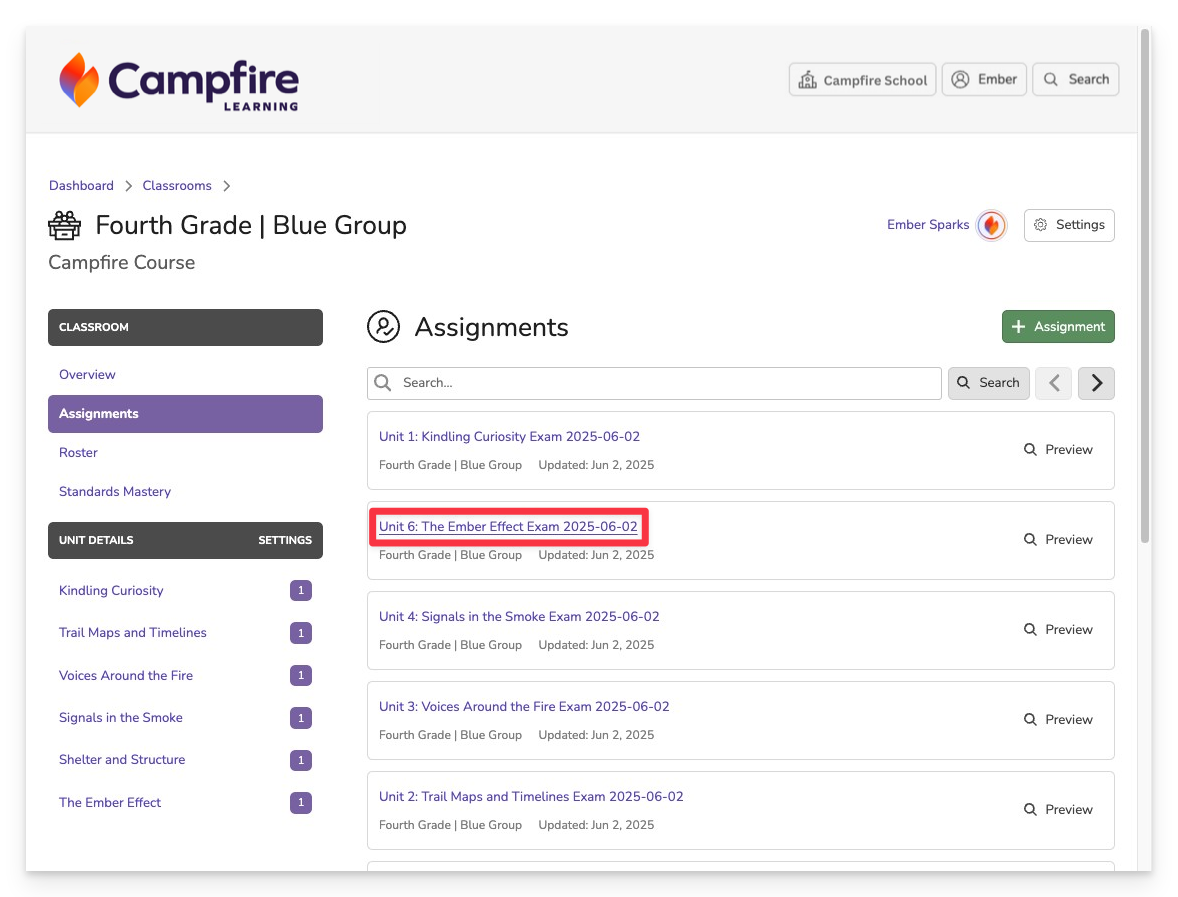Click the Assignments heading person icon
The image size is (1178, 897).
[x=383, y=327]
